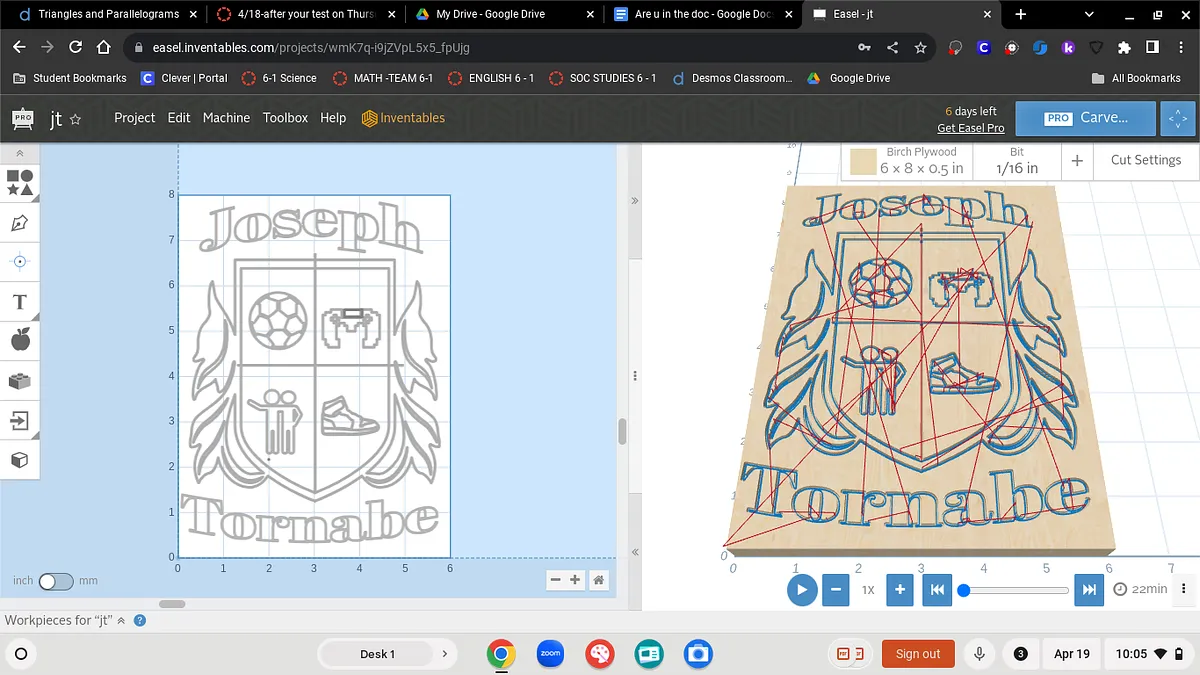The image size is (1200, 675).
Task: Click the Import file icon
Action: click(20, 420)
